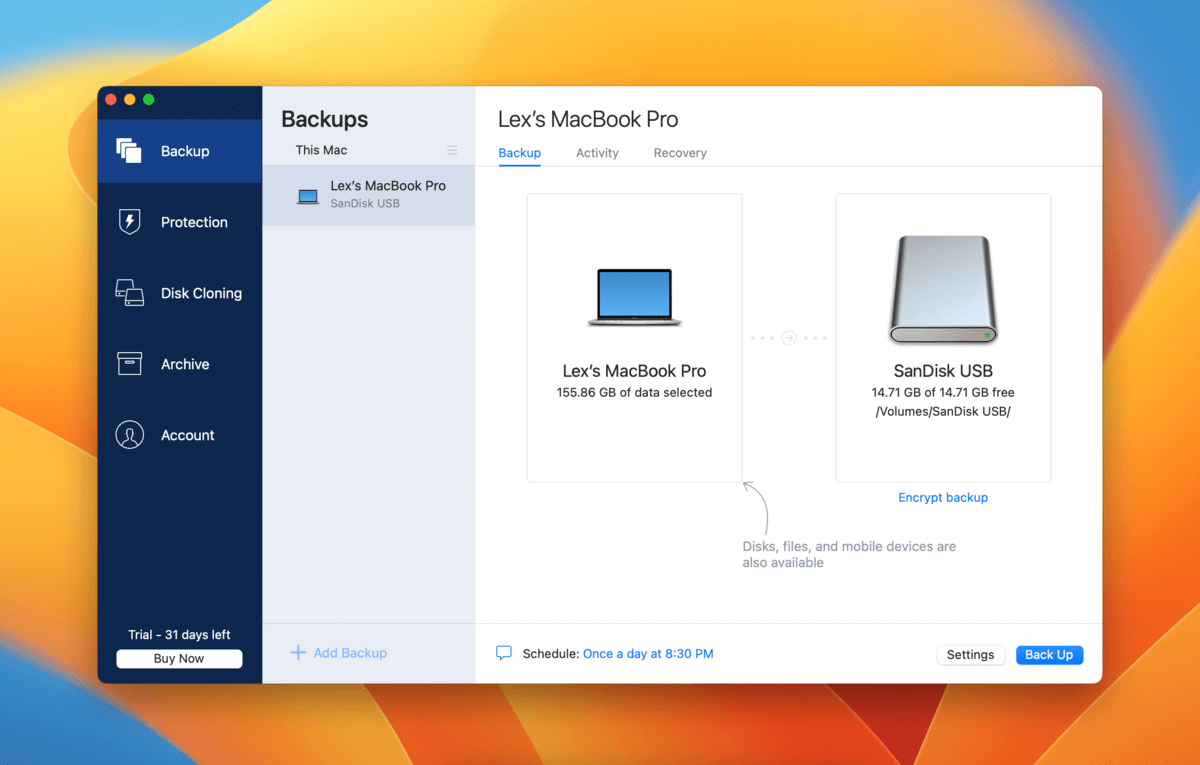Screen dimensions: 1200x765
Task: Click the large MacBook source image
Action: pyautogui.click(x=634, y=298)
